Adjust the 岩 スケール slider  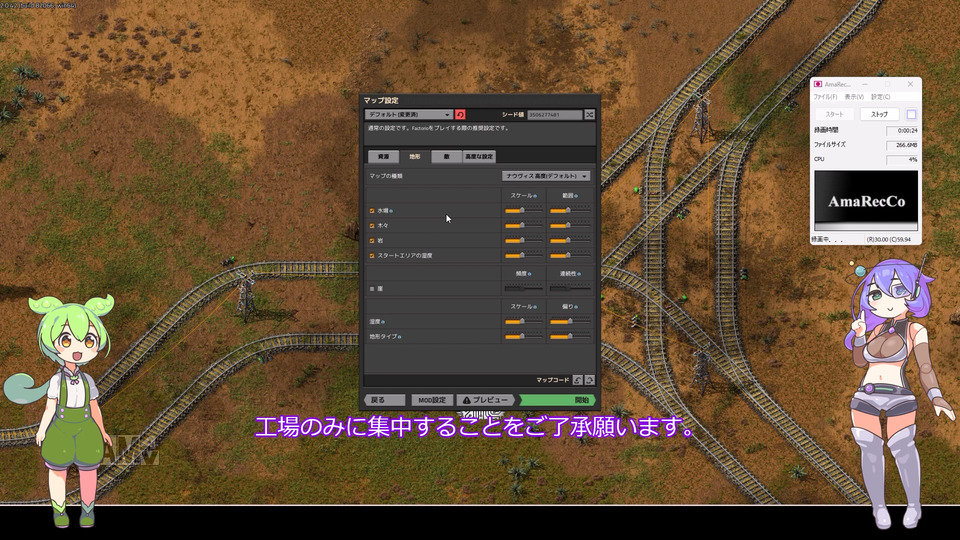[x=523, y=241]
